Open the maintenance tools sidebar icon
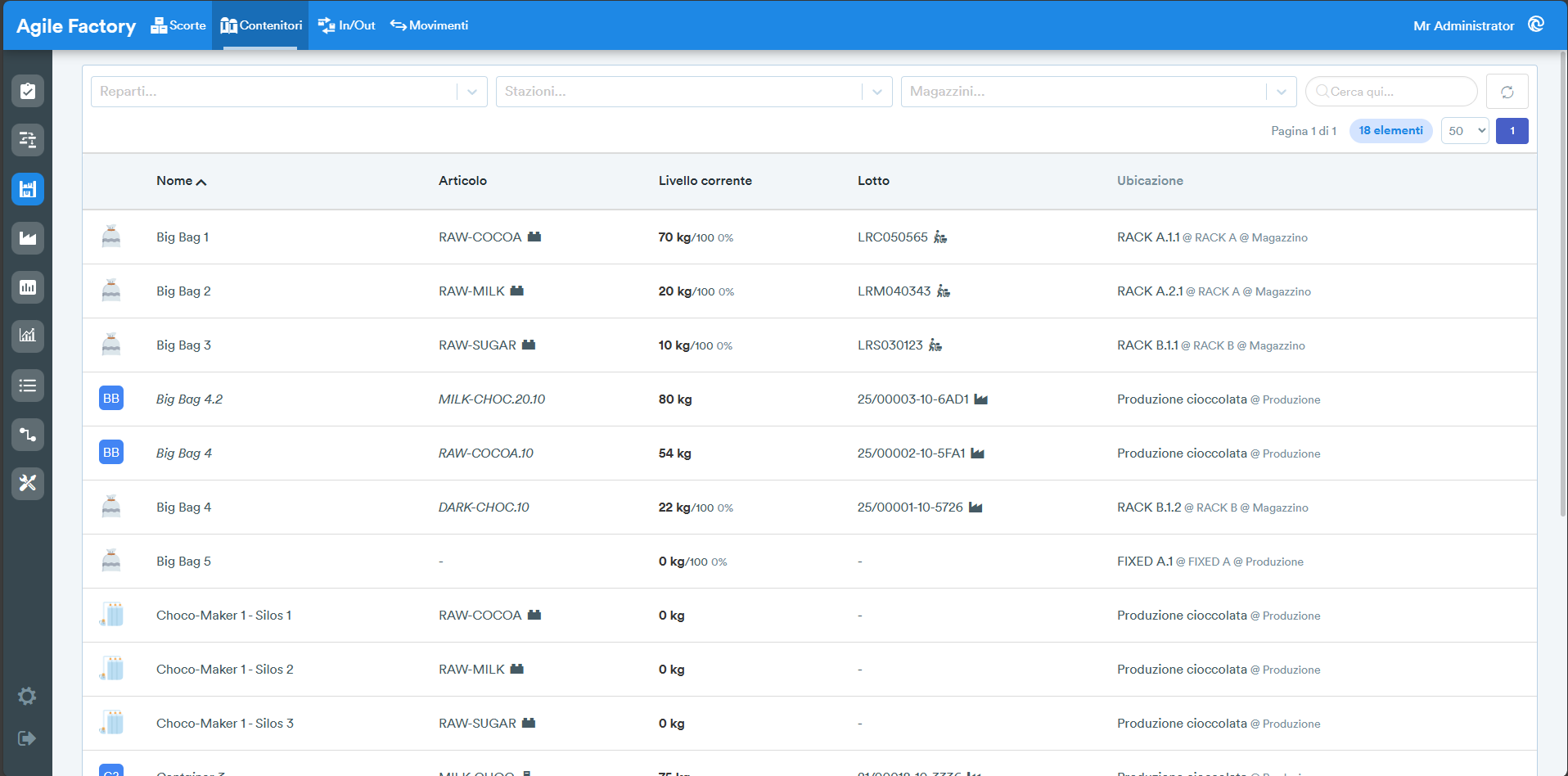1568x776 pixels. (28, 483)
